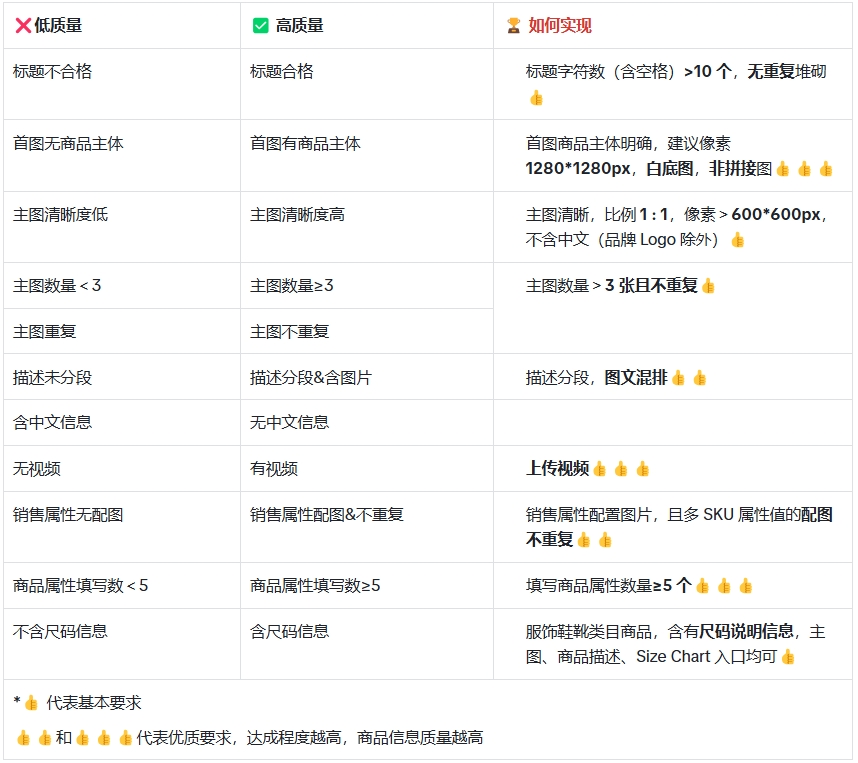This screenshot has width=858, height=763.
Task: Click thumbs-up after 品牌 Logo 除外
Action: click(738, 240)
